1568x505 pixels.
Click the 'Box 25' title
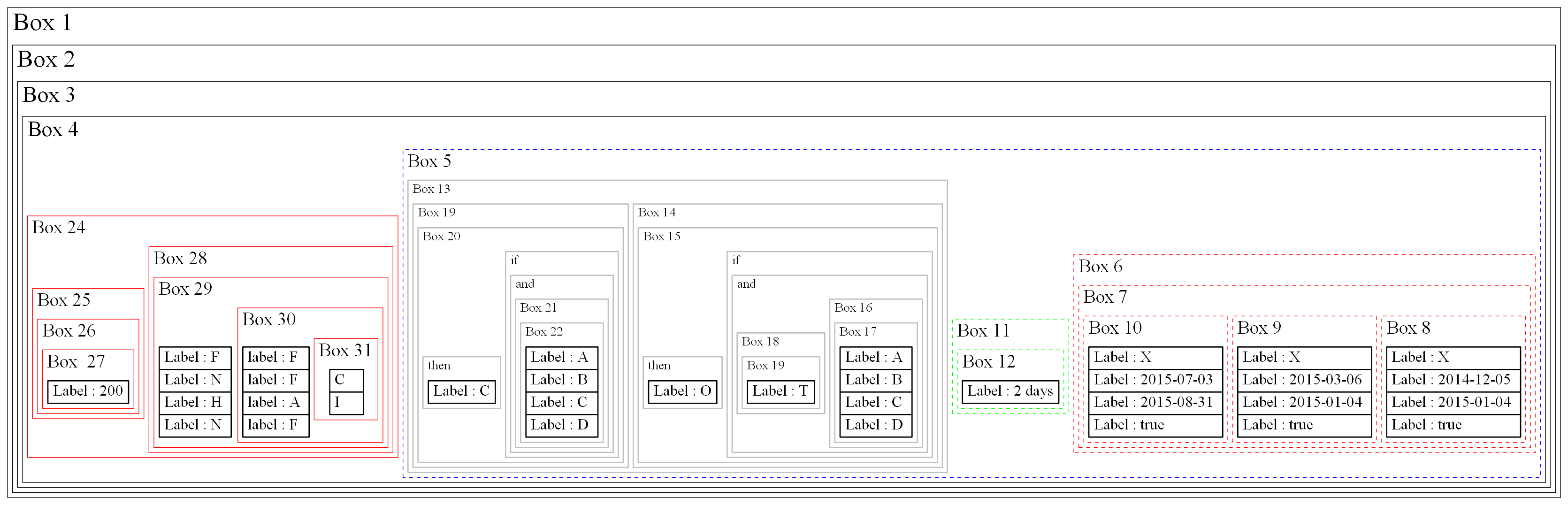(x=63, y=300)
